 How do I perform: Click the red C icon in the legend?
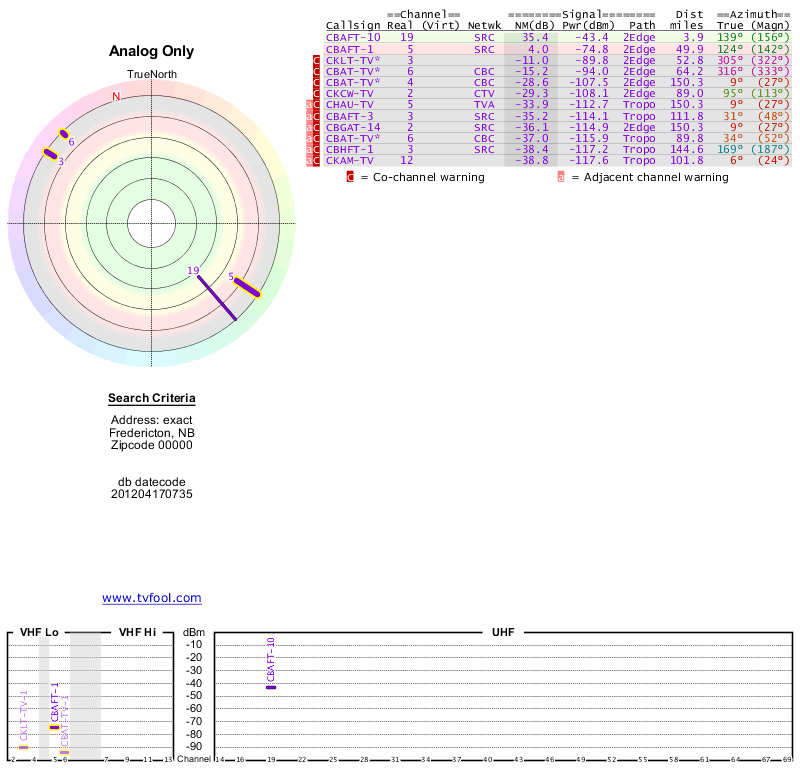pyautogui.click(x=350, y=177)
